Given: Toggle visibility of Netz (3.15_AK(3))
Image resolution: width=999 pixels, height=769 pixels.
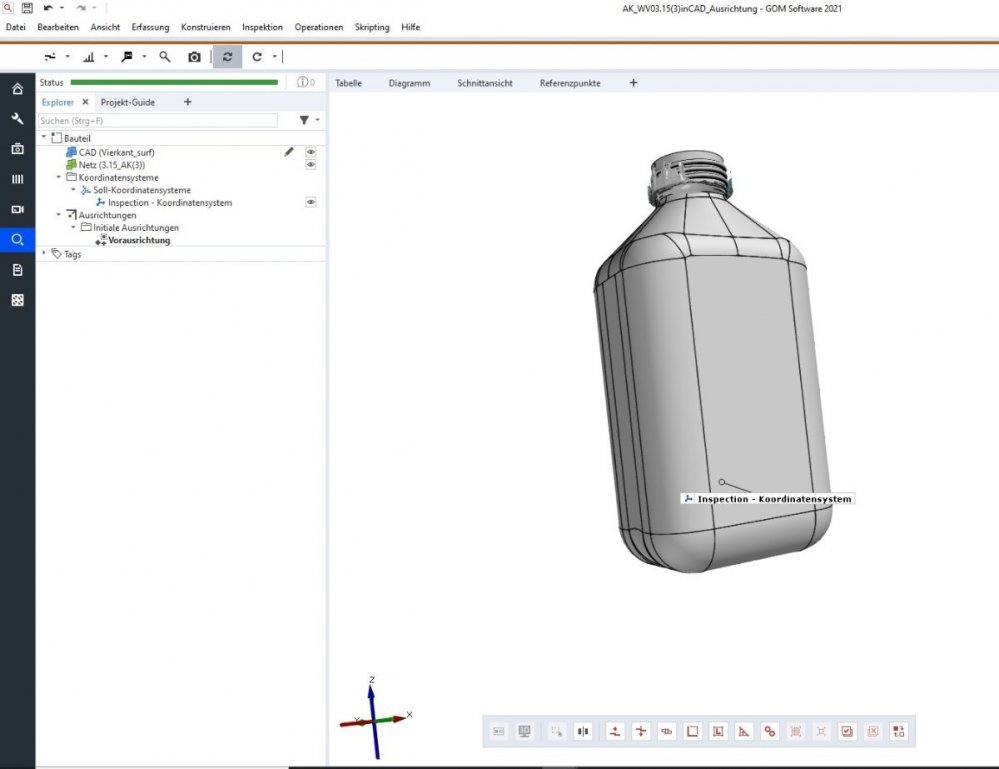Looking at the screenshot, I should tap(311, 165).
